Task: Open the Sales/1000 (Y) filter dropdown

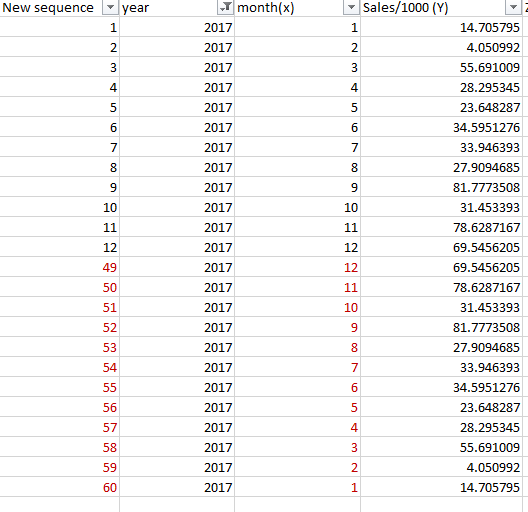Action: [x=514, y=7]
